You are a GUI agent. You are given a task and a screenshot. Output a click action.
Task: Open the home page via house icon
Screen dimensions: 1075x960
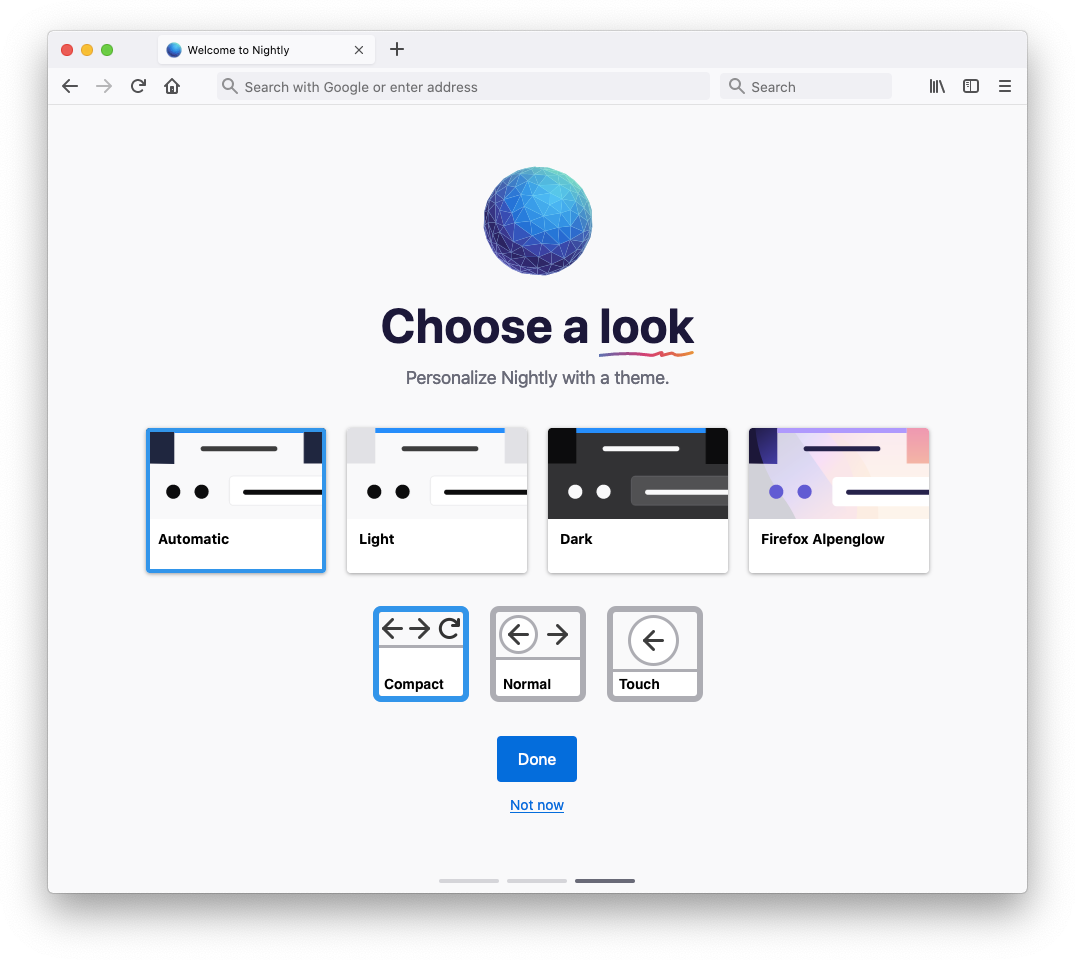[172, 86]
